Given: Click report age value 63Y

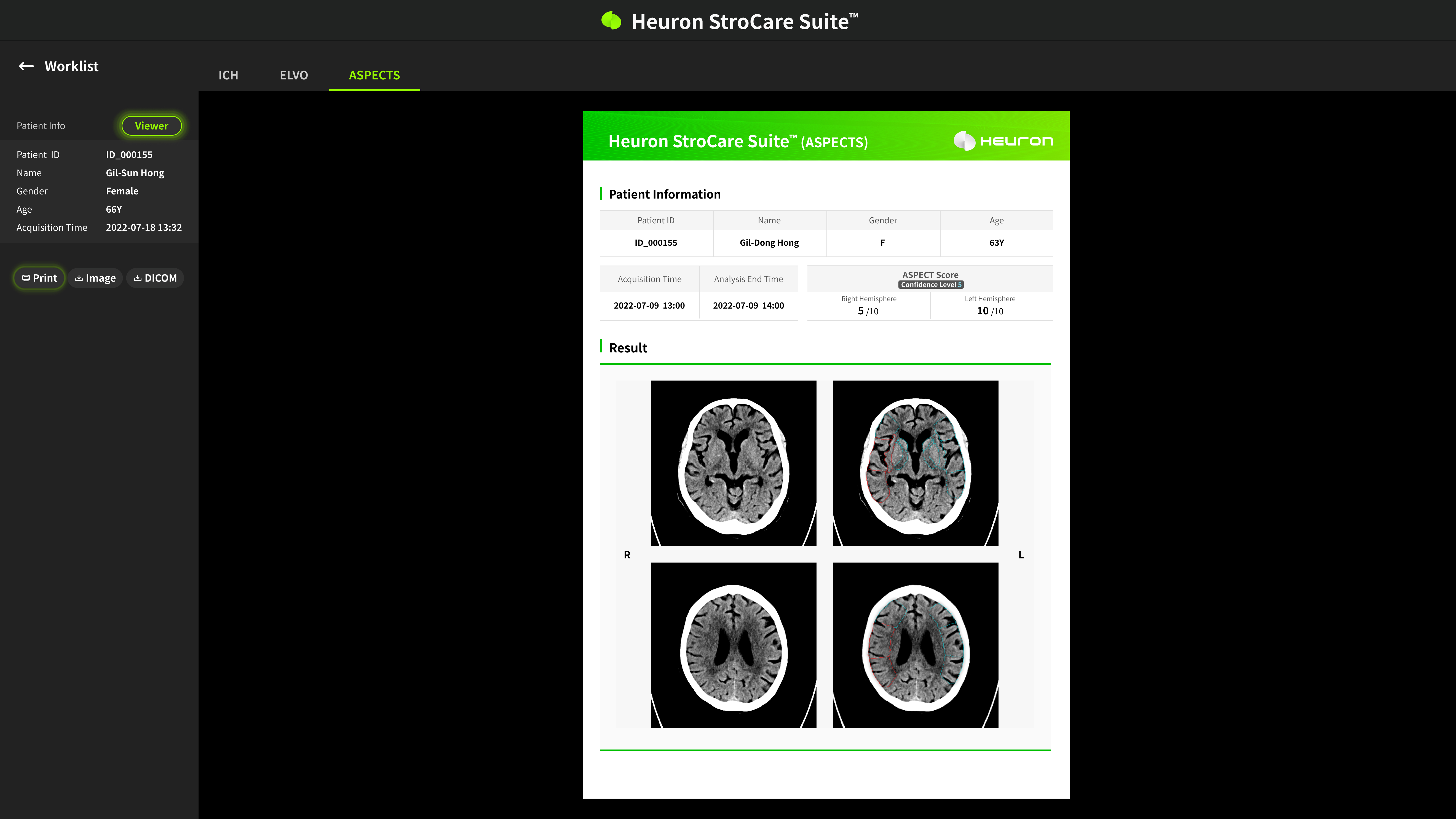Looking at the screenshot, I should coord(997,242).
